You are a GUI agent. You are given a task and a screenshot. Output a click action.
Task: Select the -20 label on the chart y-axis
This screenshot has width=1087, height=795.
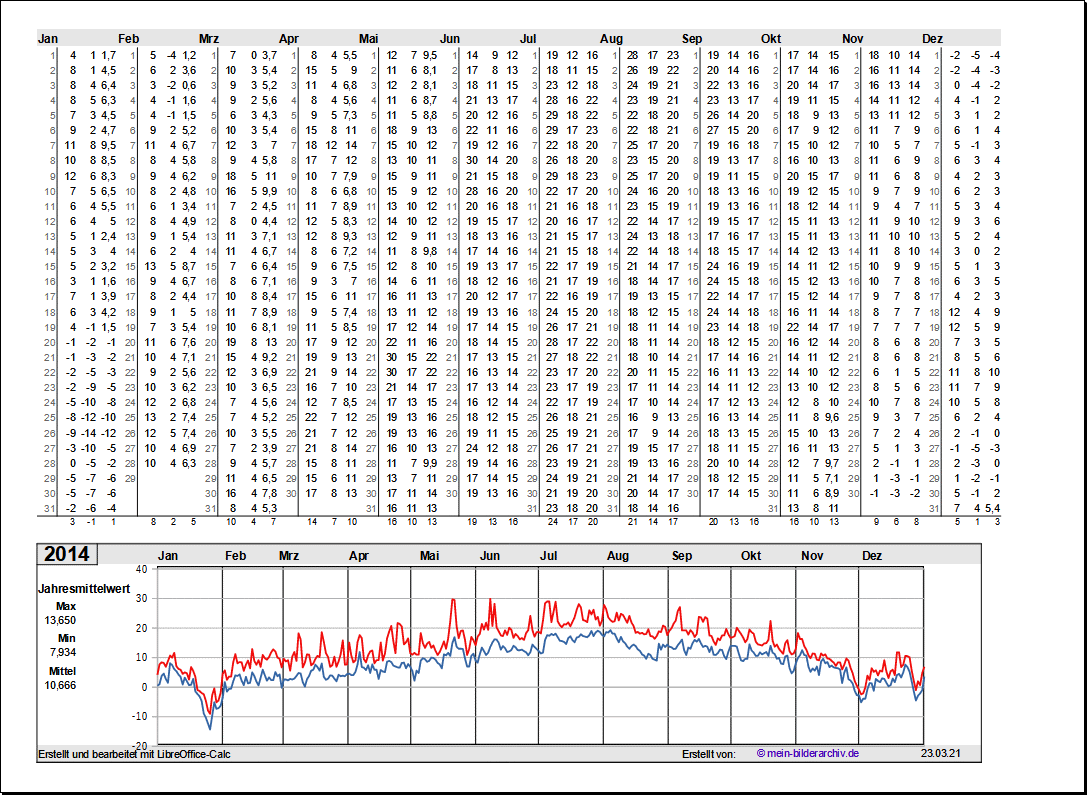click(139, 746)
